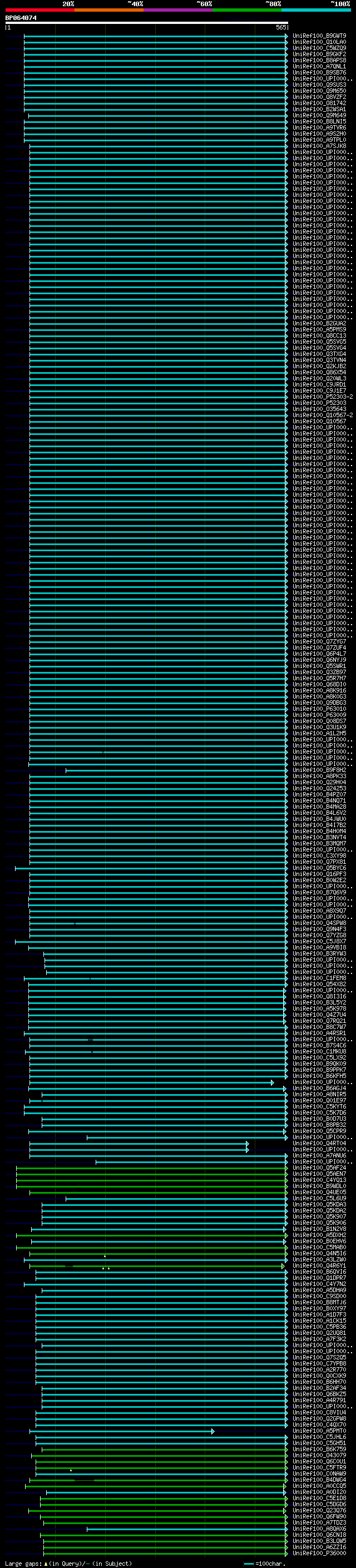Screen dimensions: 356x1568
Task: Open hit UniRef100_C5J8X7
Action: click(319, 942)
